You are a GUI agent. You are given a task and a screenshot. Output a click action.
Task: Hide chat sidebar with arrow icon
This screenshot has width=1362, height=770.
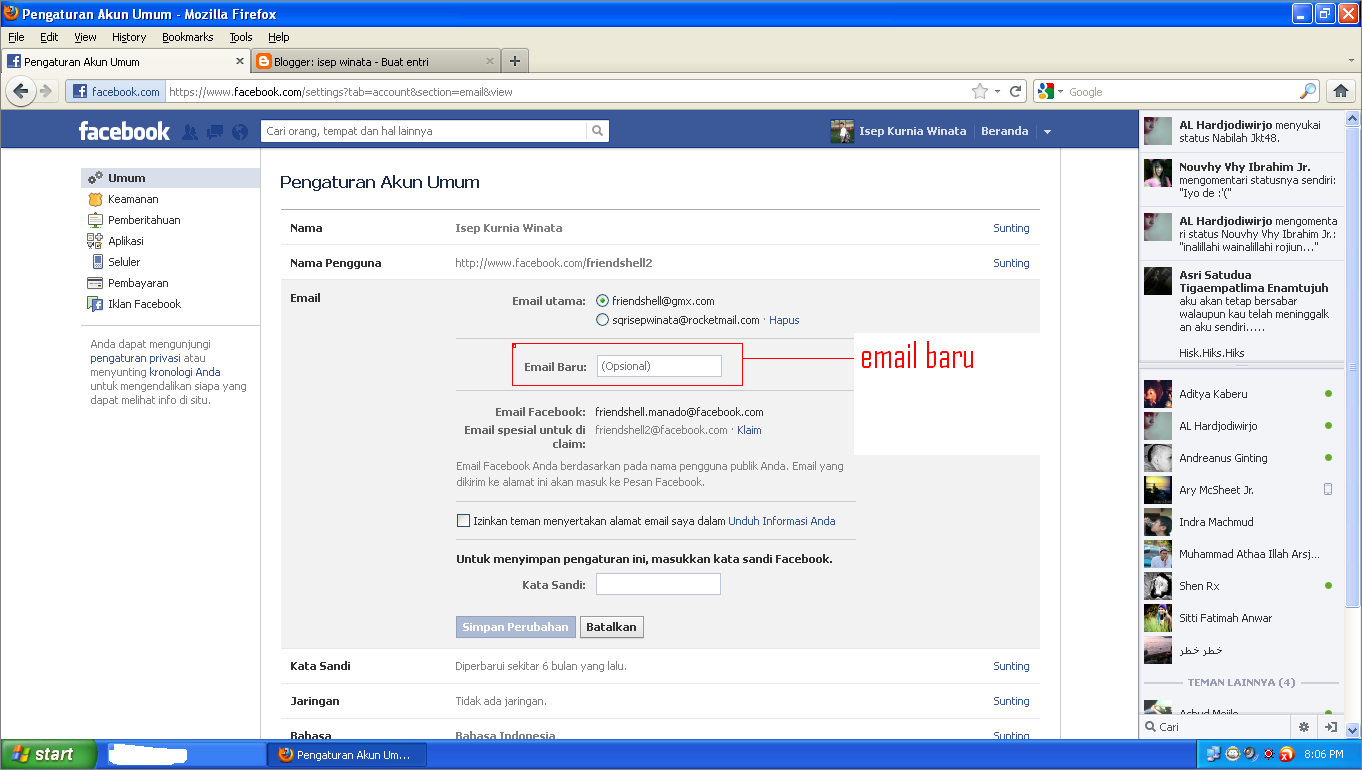1331,727
